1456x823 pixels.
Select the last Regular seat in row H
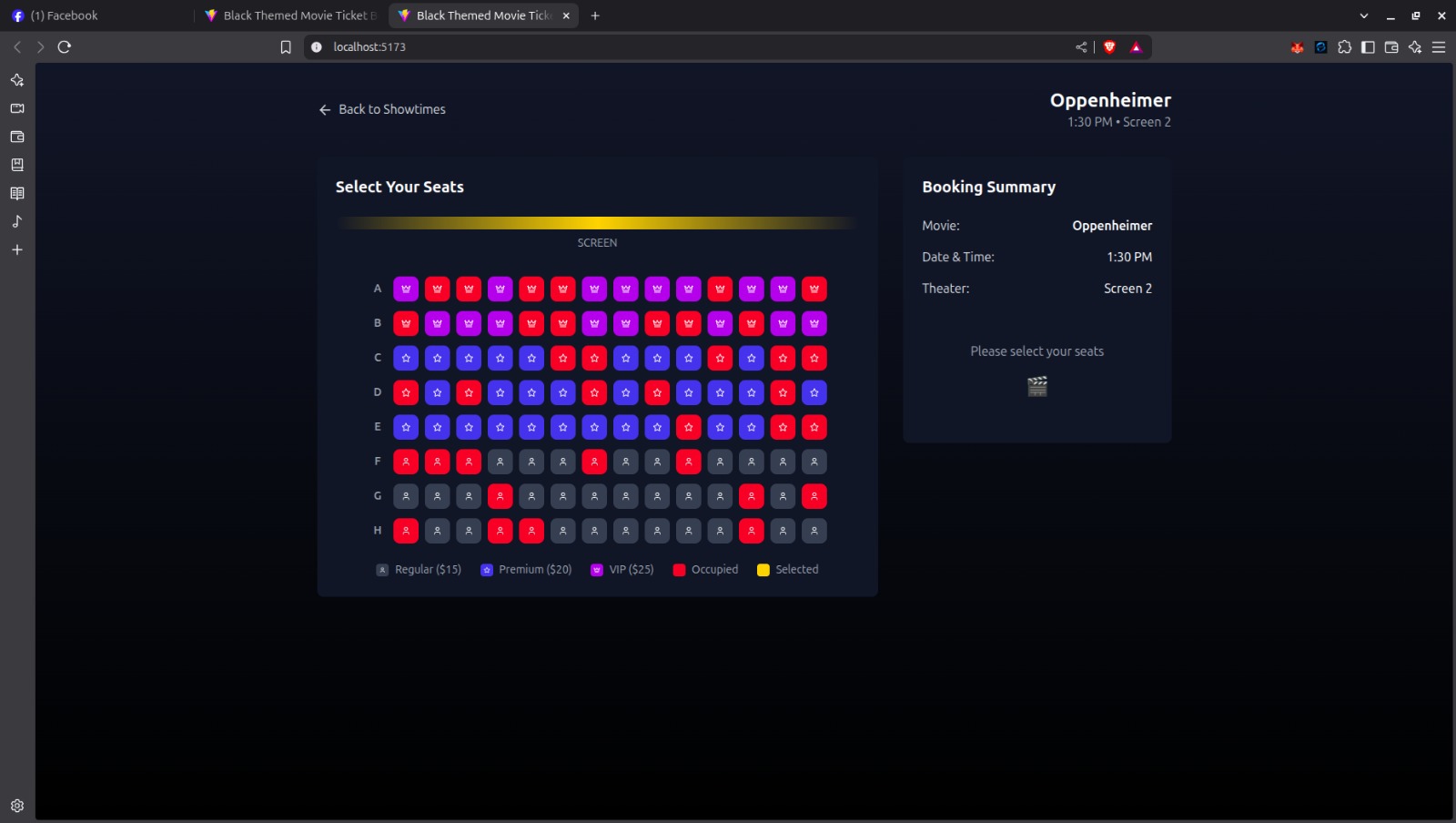pyautogui.click(x=814, y=531)
